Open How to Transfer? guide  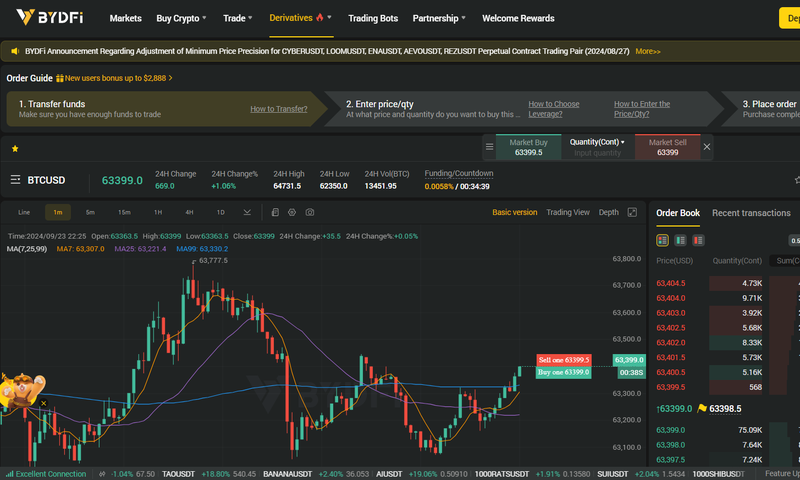pos(279,109)
